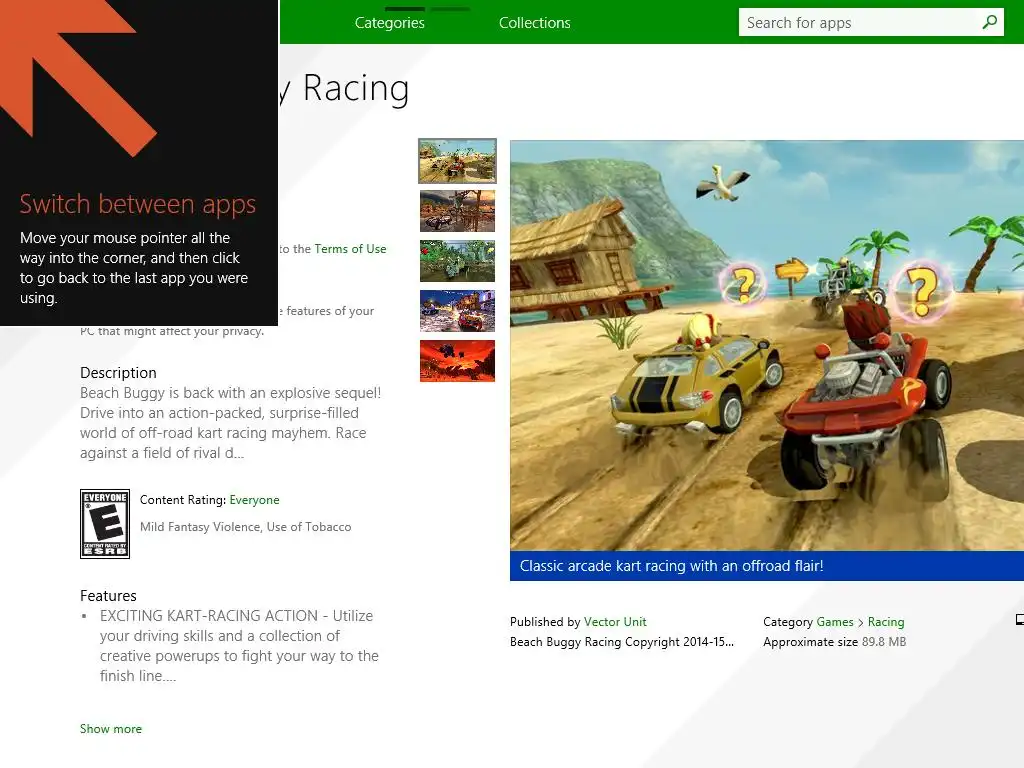Open the Racing subcategory link
Image resolution: width=1024 pixels, height=768 pixels.
click(x=886, y=622)
